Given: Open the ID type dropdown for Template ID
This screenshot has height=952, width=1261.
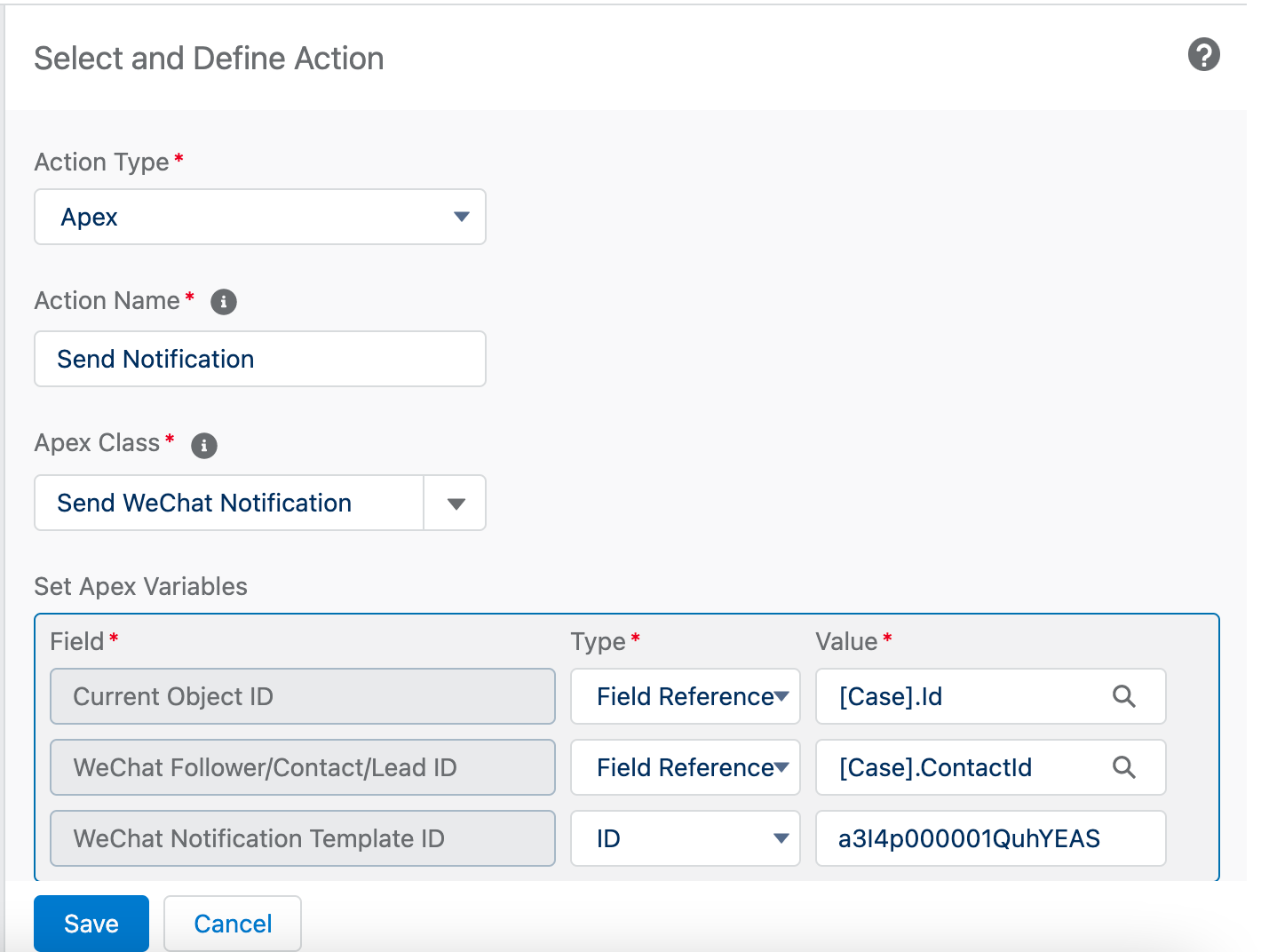Looking at the screenshot, I should coord(685,838).
